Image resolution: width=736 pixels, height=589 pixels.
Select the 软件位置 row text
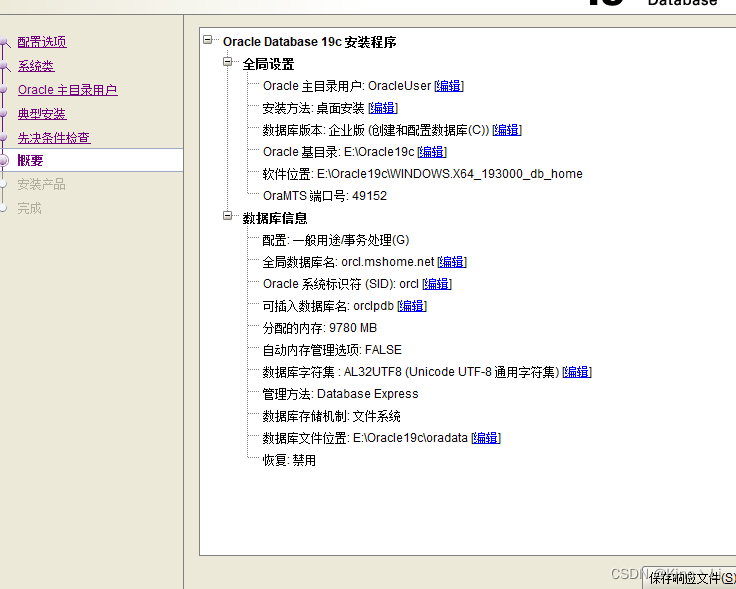(x=422, y=174)
